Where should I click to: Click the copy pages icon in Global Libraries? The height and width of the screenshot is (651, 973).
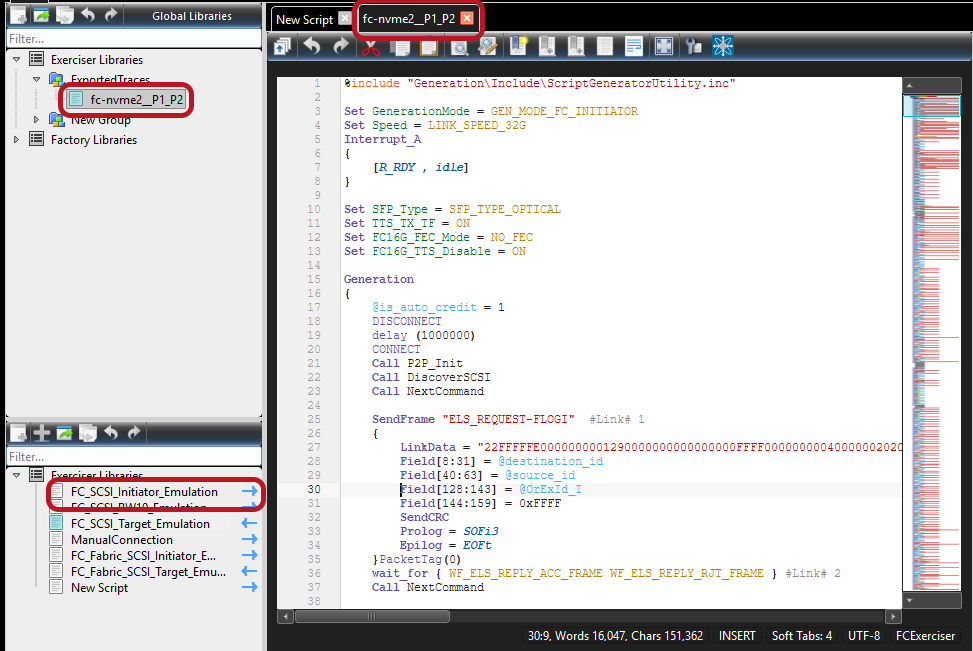pos(65,15)
